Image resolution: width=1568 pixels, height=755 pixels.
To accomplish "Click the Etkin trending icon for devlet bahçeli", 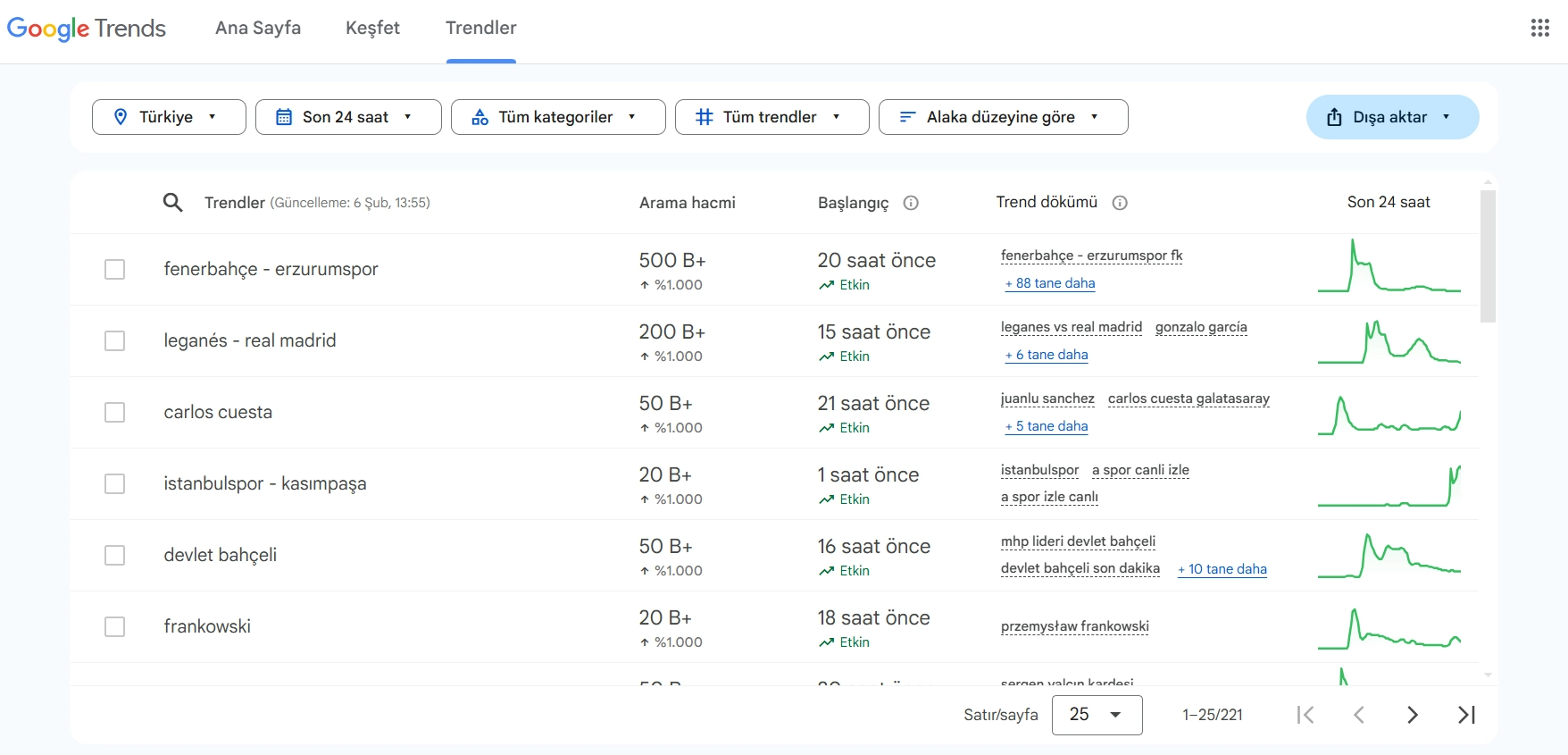I will click(x=827, y=571).
